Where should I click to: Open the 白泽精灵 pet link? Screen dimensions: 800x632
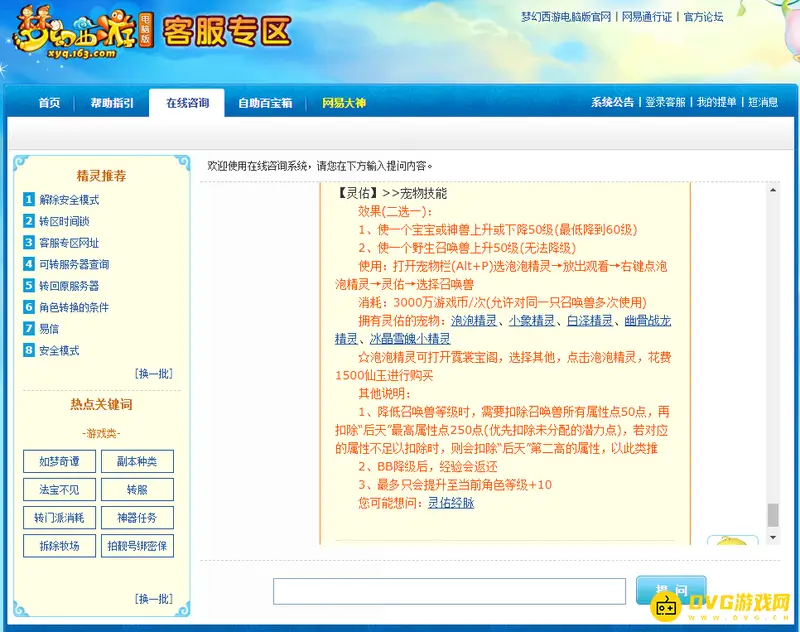(x=590, y=321)
